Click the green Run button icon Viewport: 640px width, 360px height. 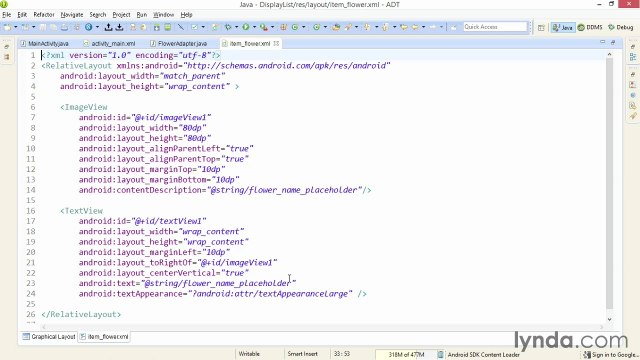coord(246,27)
